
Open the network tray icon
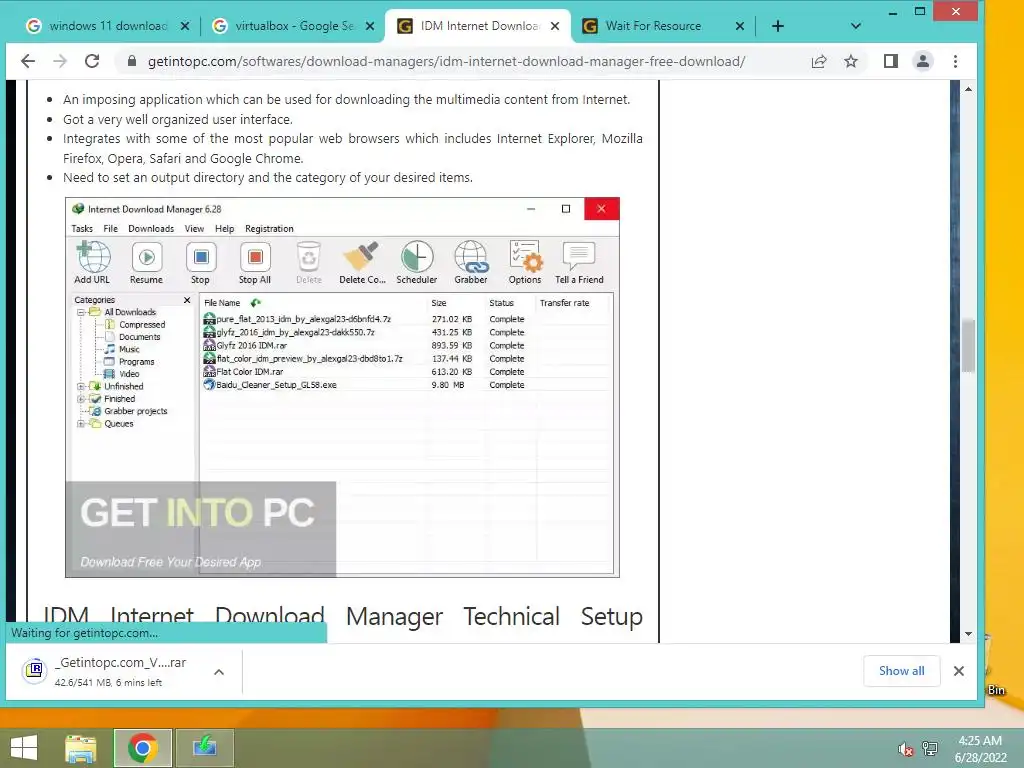coord(930,749)
